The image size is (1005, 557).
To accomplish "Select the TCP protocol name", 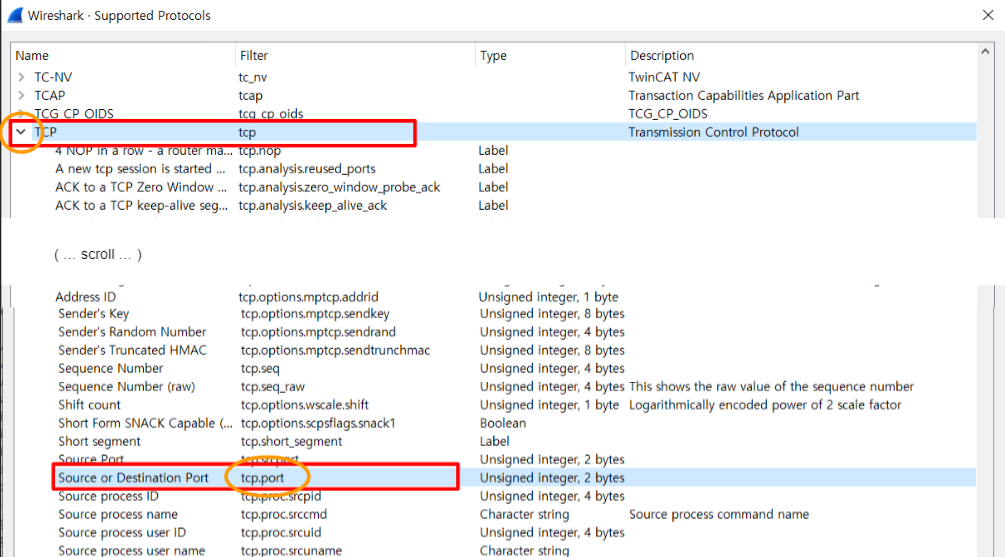I will click(x=46, y=132).
